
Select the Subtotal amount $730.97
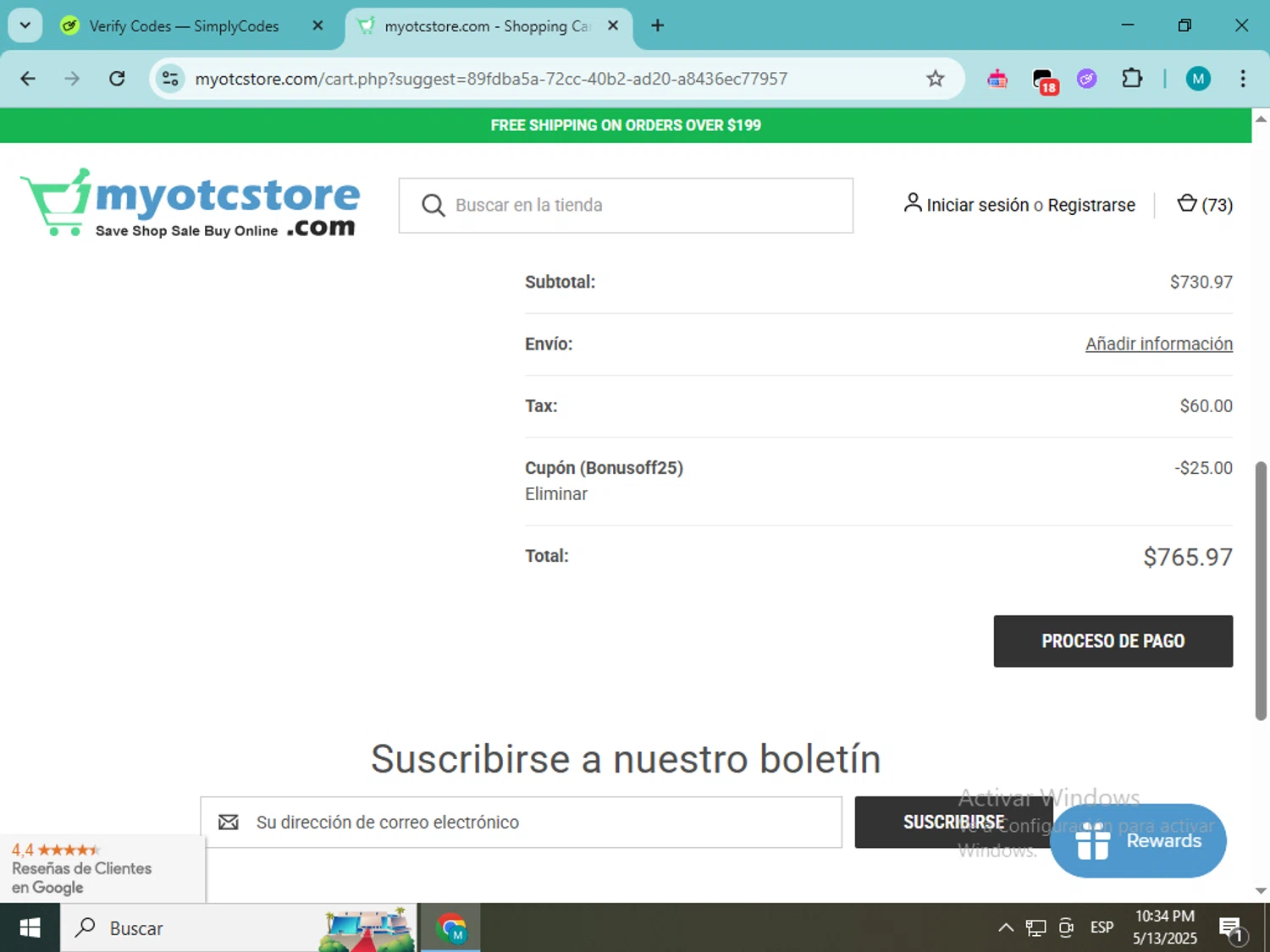coord(1201,282)
